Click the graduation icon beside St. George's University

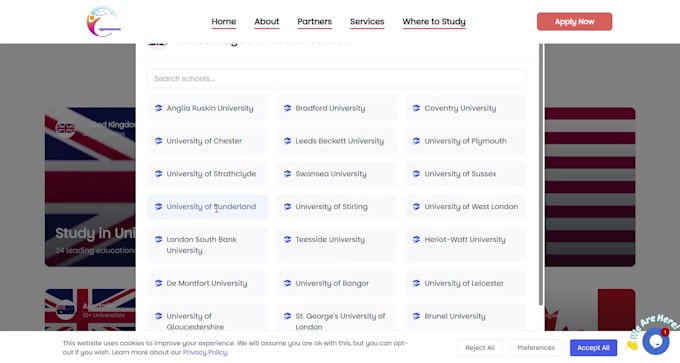click(287, 316)
